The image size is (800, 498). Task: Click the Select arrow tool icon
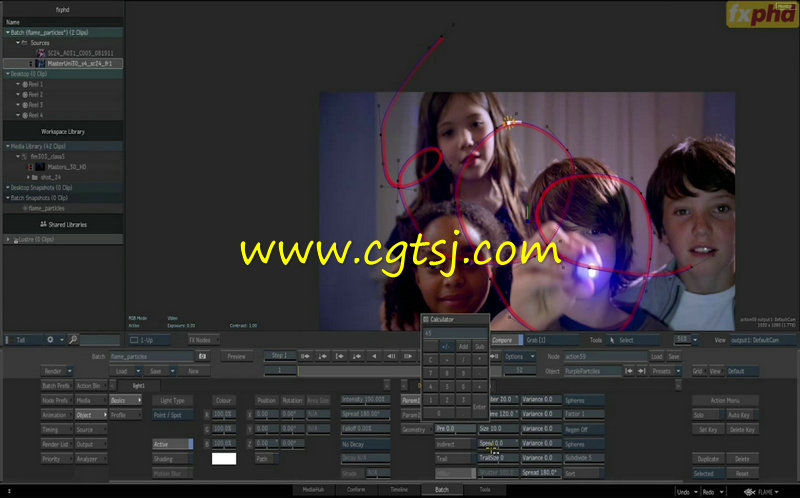[612, 340]
